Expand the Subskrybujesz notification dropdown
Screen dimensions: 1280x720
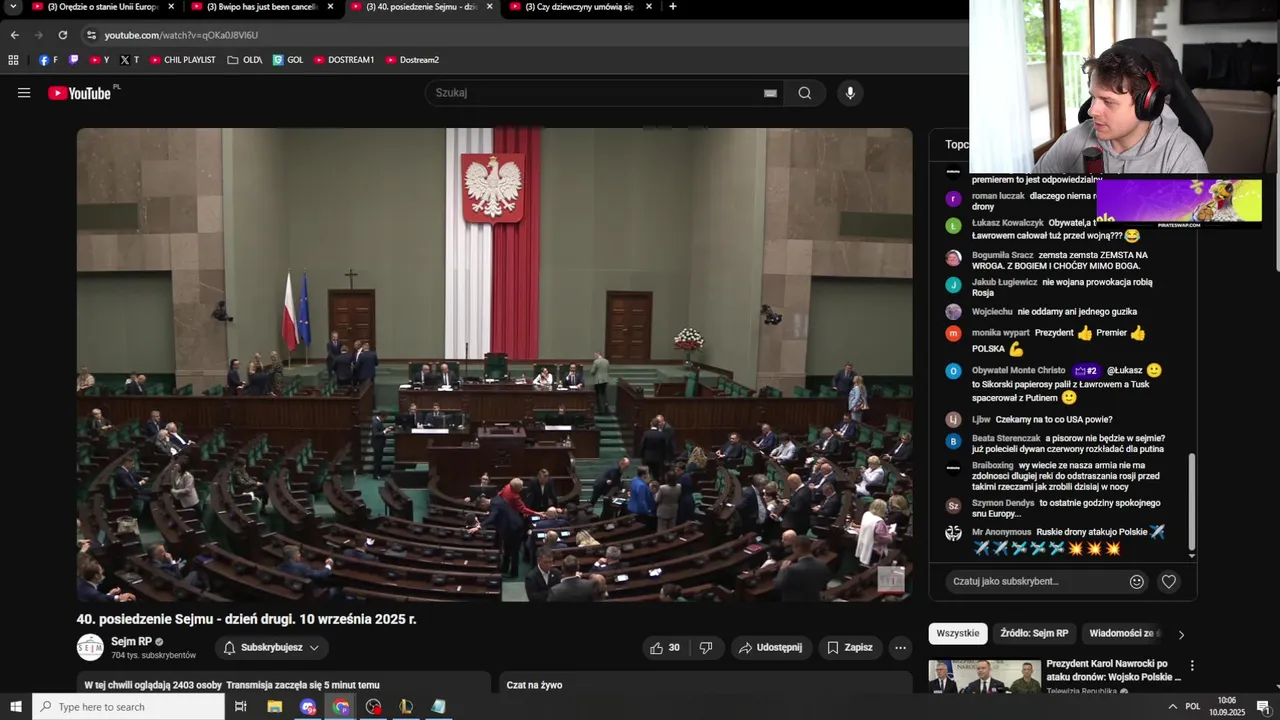tap(271, 648)
